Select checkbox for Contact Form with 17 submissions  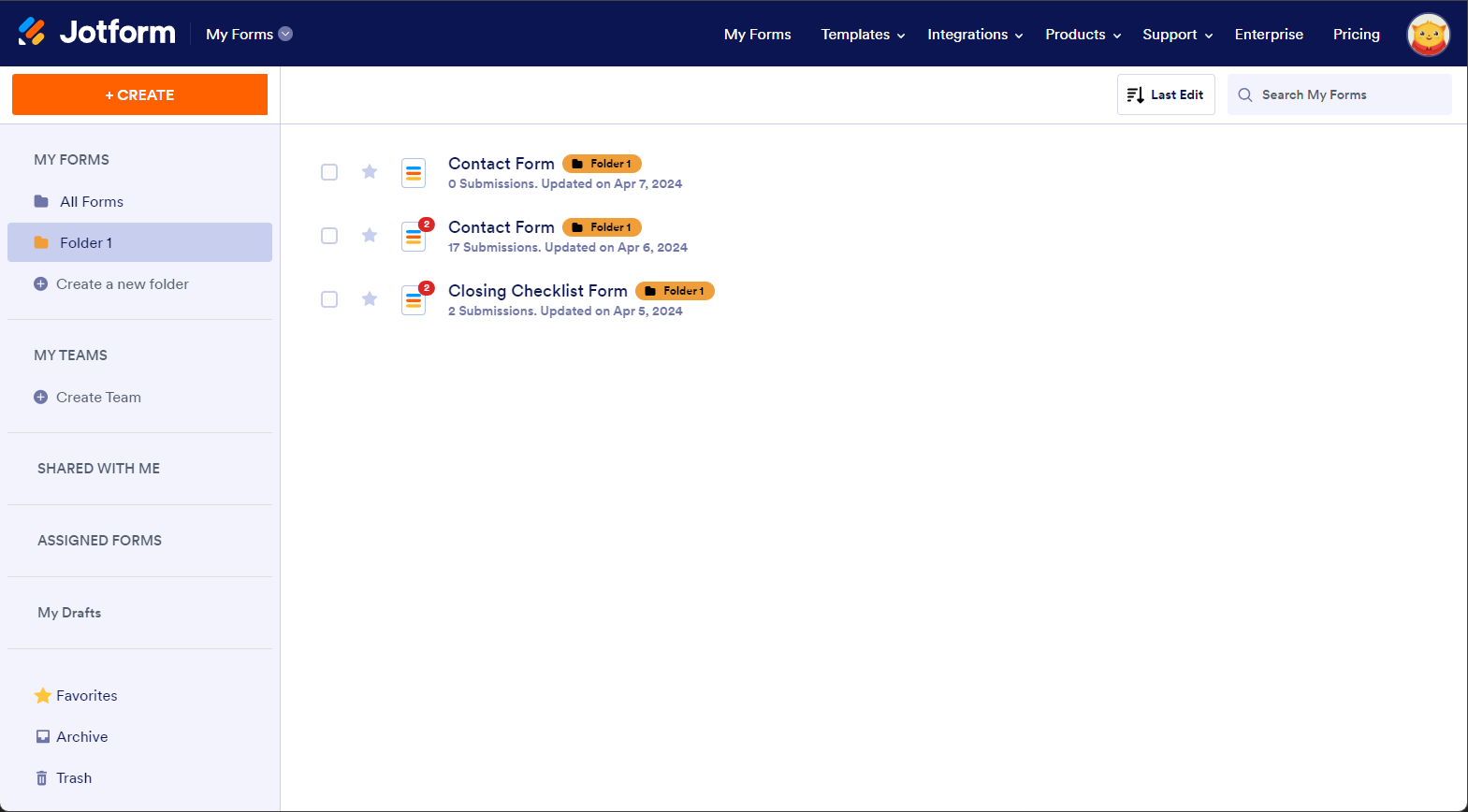click(329, 236)
